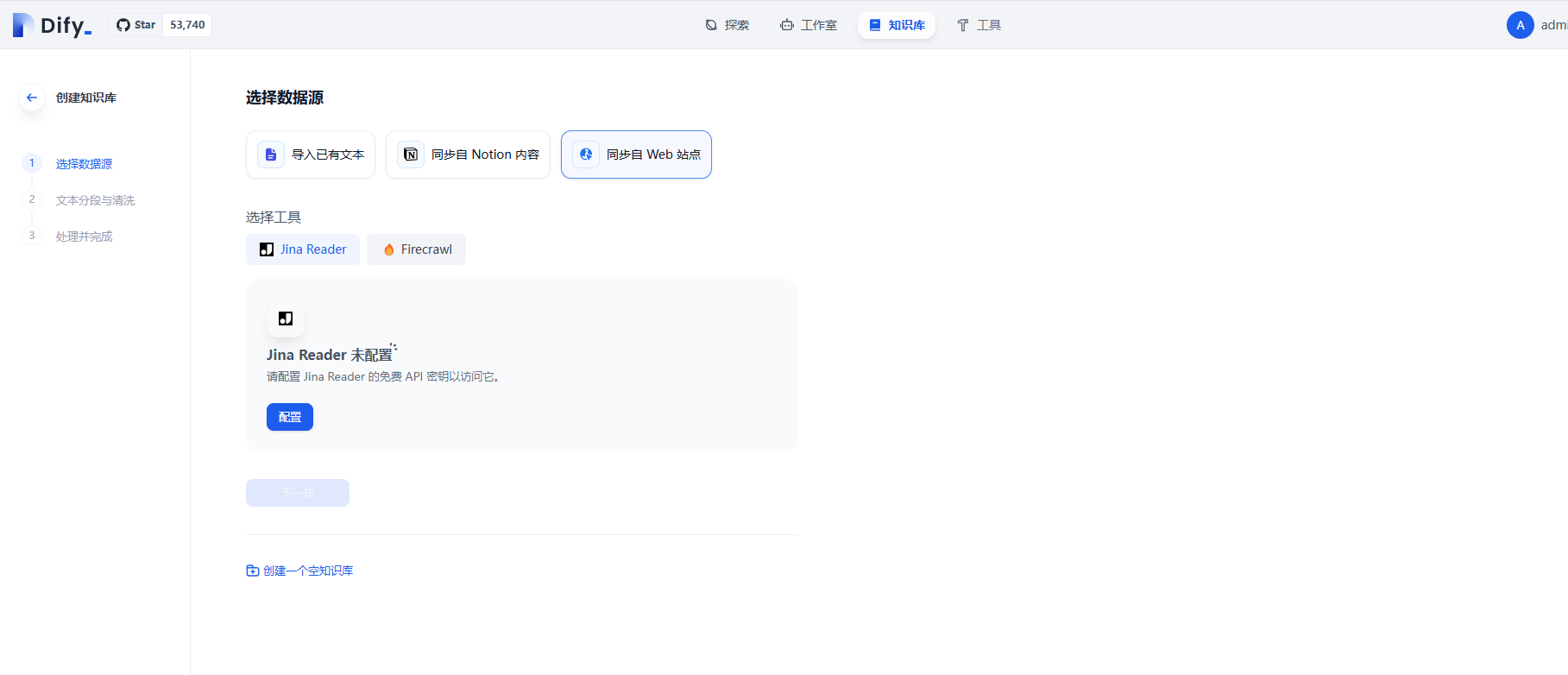Click step 2 文本分段与清洗
Viewport: 1568px width, 675px height.
click(95, 200)
